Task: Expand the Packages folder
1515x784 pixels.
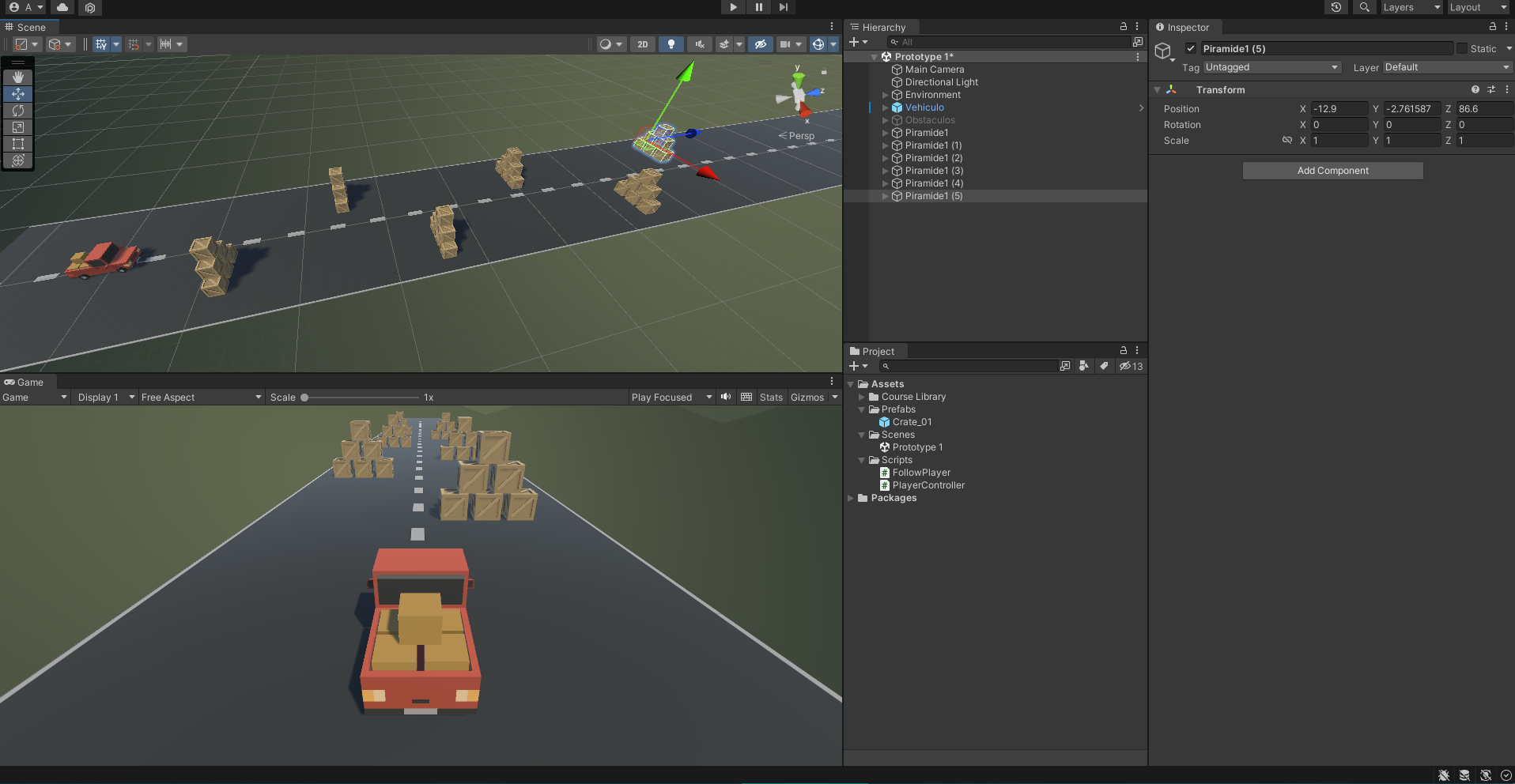Action: 851,498
